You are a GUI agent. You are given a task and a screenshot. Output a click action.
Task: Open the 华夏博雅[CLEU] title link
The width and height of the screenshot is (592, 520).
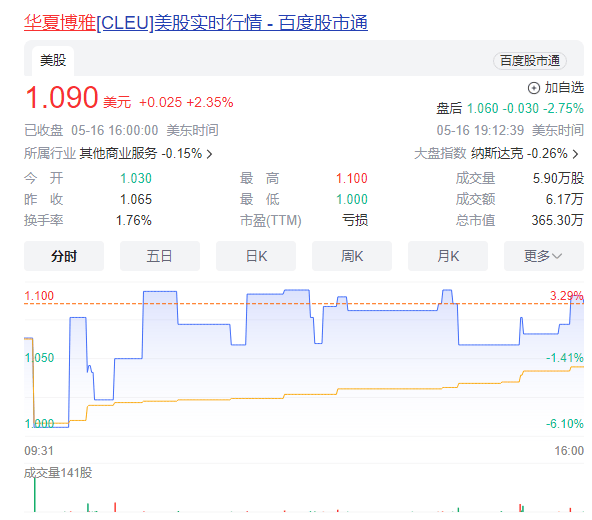coord(196,23)
